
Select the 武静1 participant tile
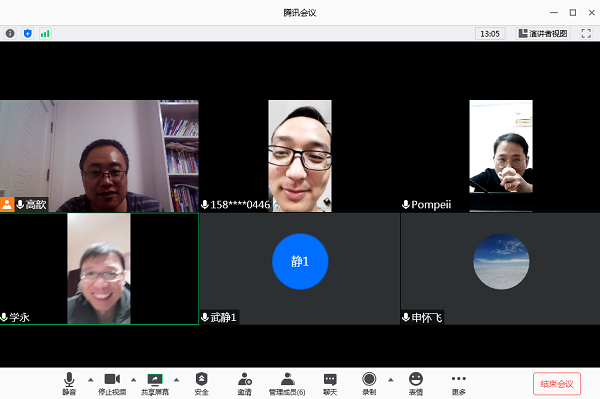[300, 269]
